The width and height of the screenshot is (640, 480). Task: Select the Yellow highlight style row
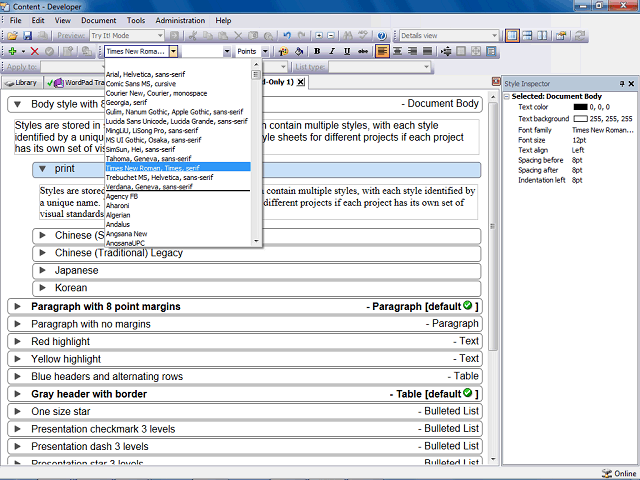[245, 359]
